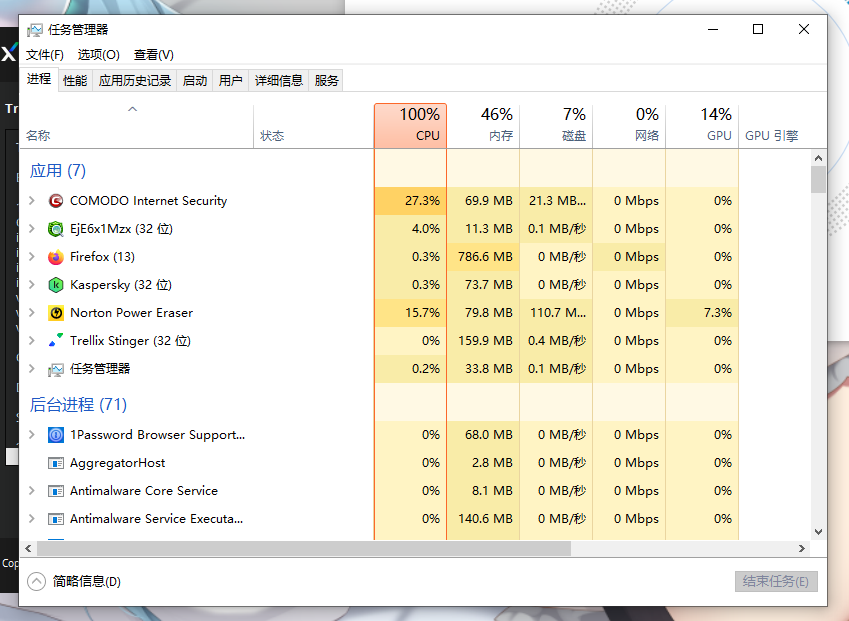Expand the Kaspersky process group
Screen dimensions: 849x621
(x=32, y=285)
